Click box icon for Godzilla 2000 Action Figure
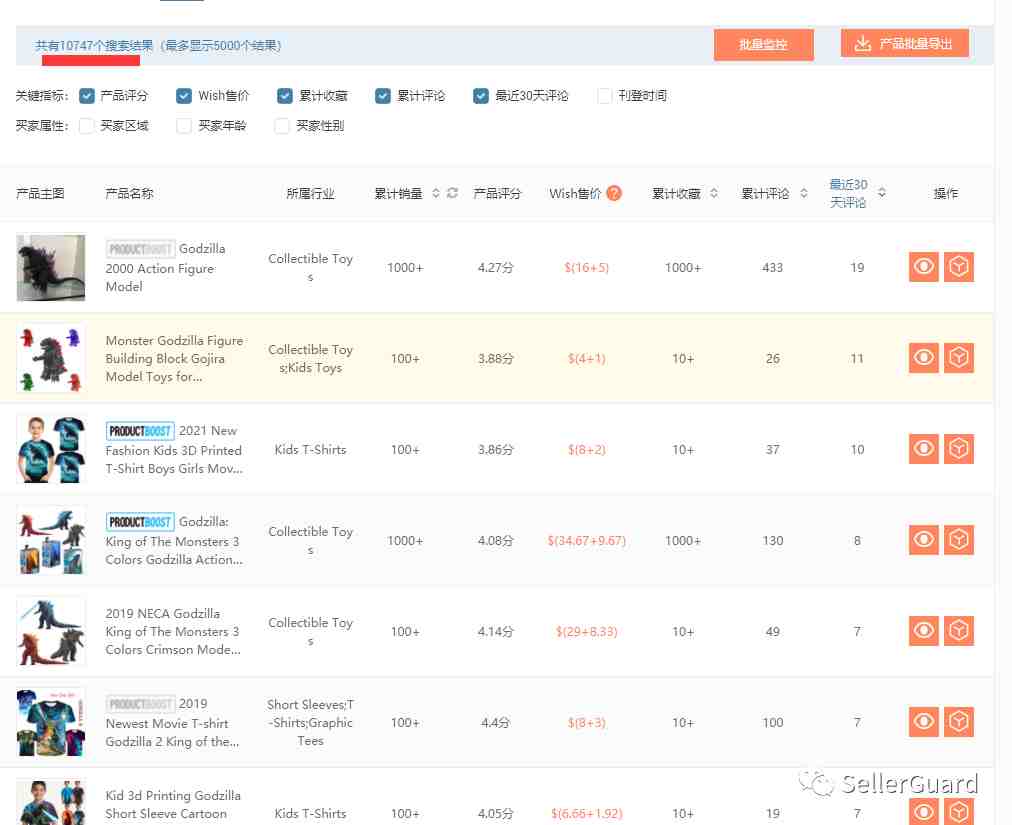This screenshot has width=1012, height=825. pos(958,267)
